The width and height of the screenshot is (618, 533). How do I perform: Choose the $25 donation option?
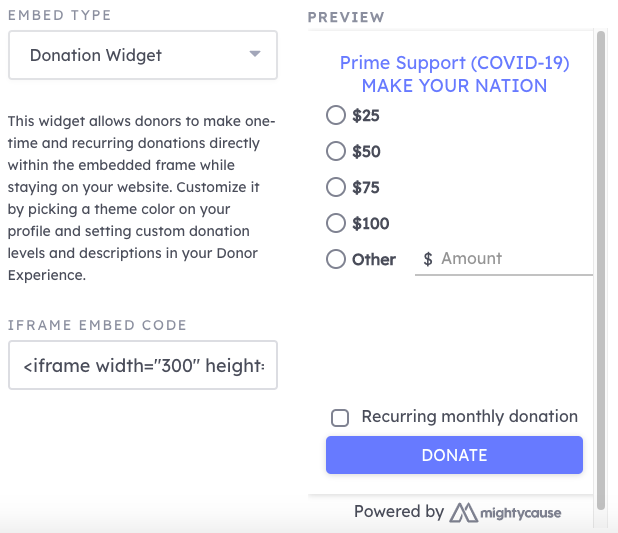tap(336, 115)
